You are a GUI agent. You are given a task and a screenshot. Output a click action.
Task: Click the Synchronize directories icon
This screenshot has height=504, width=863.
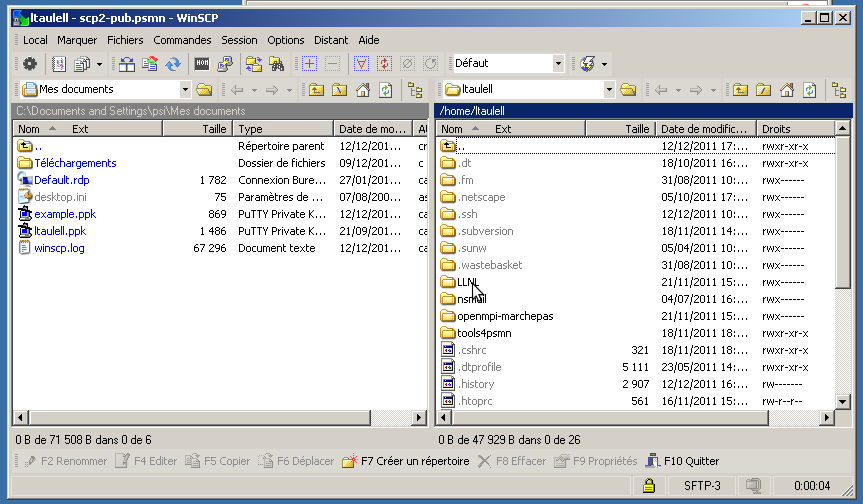150,64
